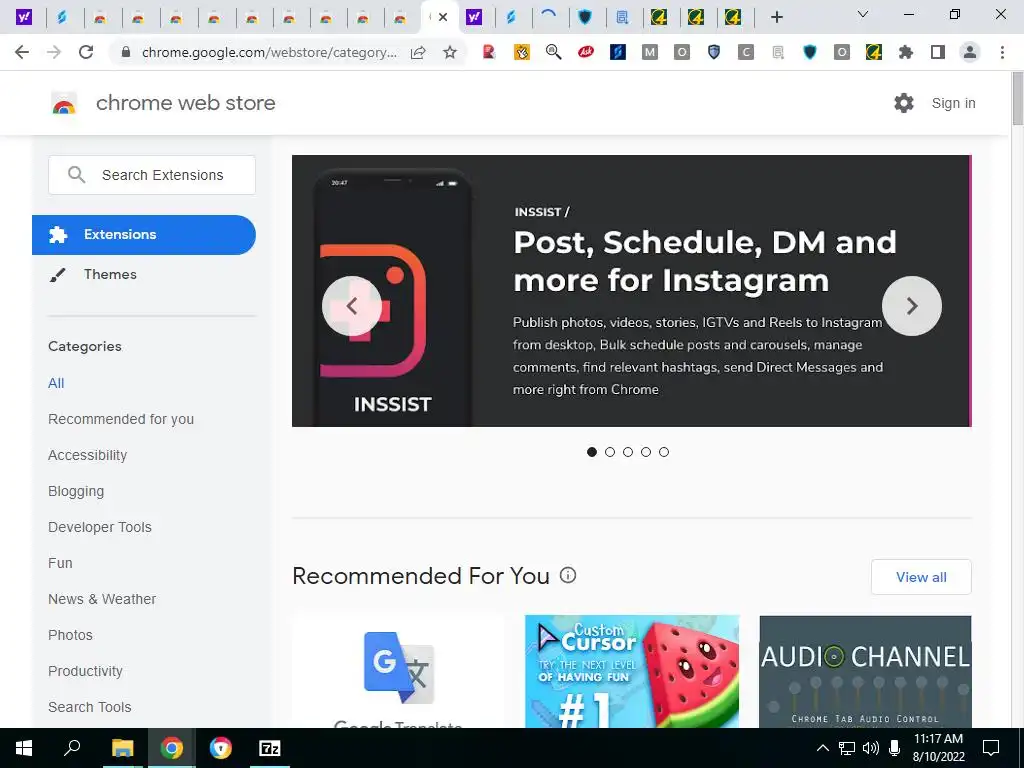Click the Chrome Web Store rainbow logo
1024x768 pixels.
pyautogui.click(x=64, y=103)
